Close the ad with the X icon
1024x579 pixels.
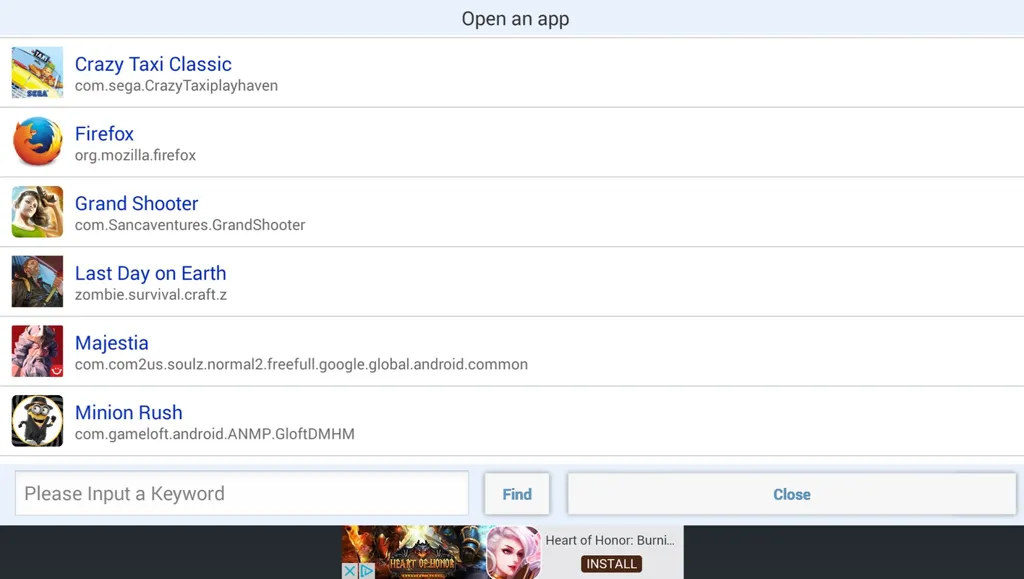(x=350, y=571)
